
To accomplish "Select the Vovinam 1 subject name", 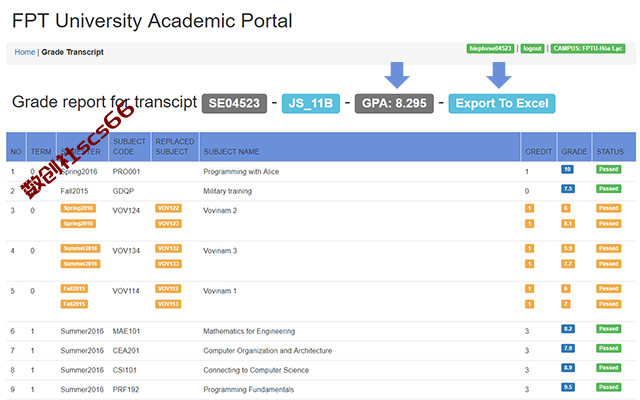I will 220,291.
